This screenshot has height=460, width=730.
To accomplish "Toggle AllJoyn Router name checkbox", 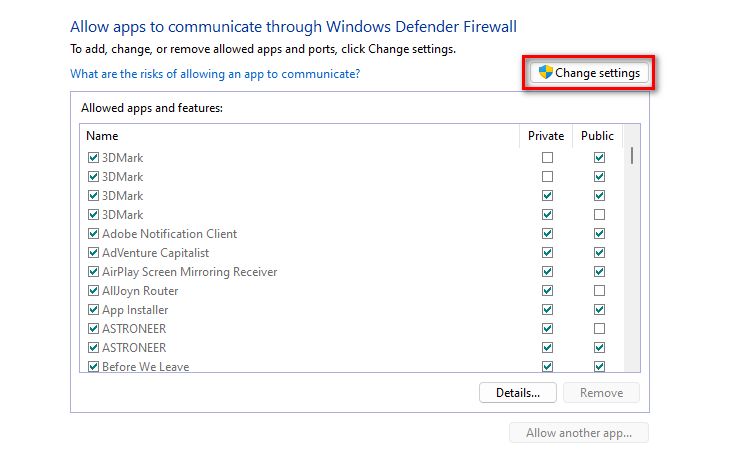I will (93, 291).
